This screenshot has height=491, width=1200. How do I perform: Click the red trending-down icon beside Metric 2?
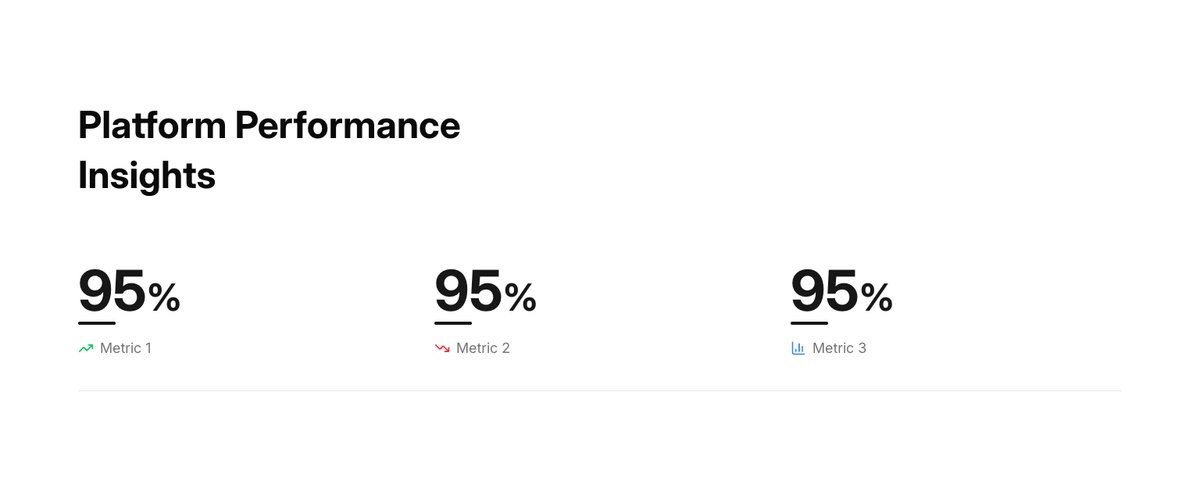point(442,349)
